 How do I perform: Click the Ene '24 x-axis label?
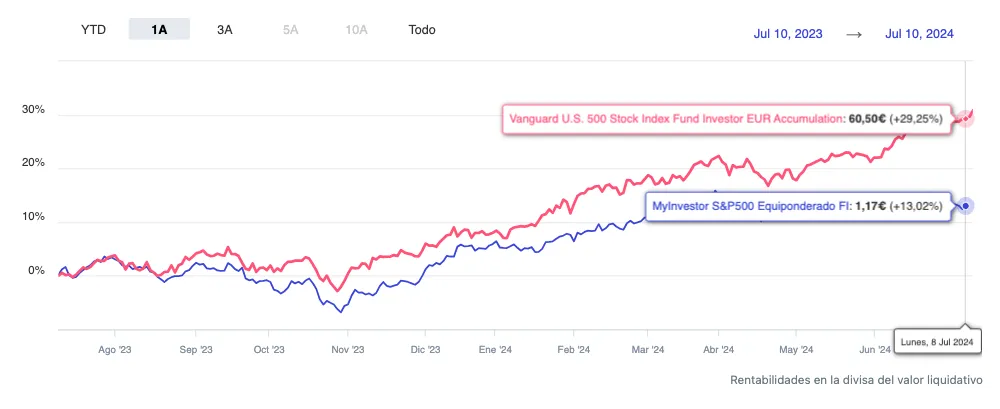pos(496,350)
